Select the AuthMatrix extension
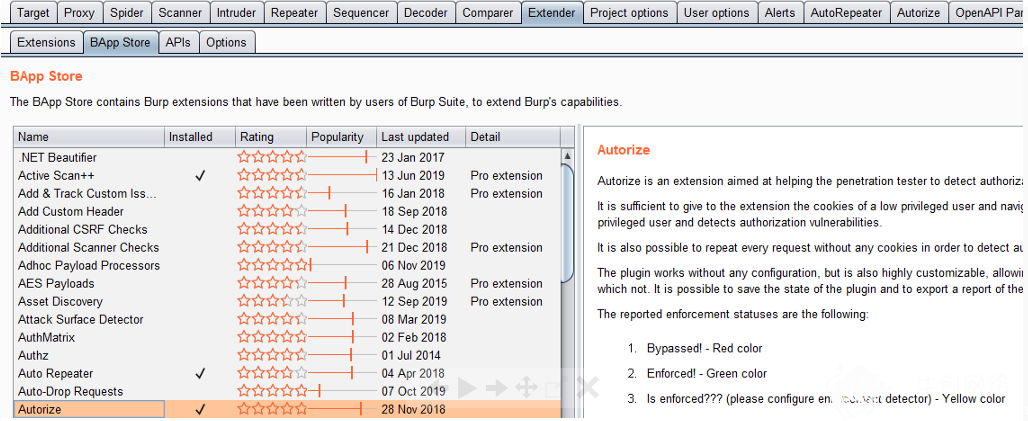 coord(287,338)
